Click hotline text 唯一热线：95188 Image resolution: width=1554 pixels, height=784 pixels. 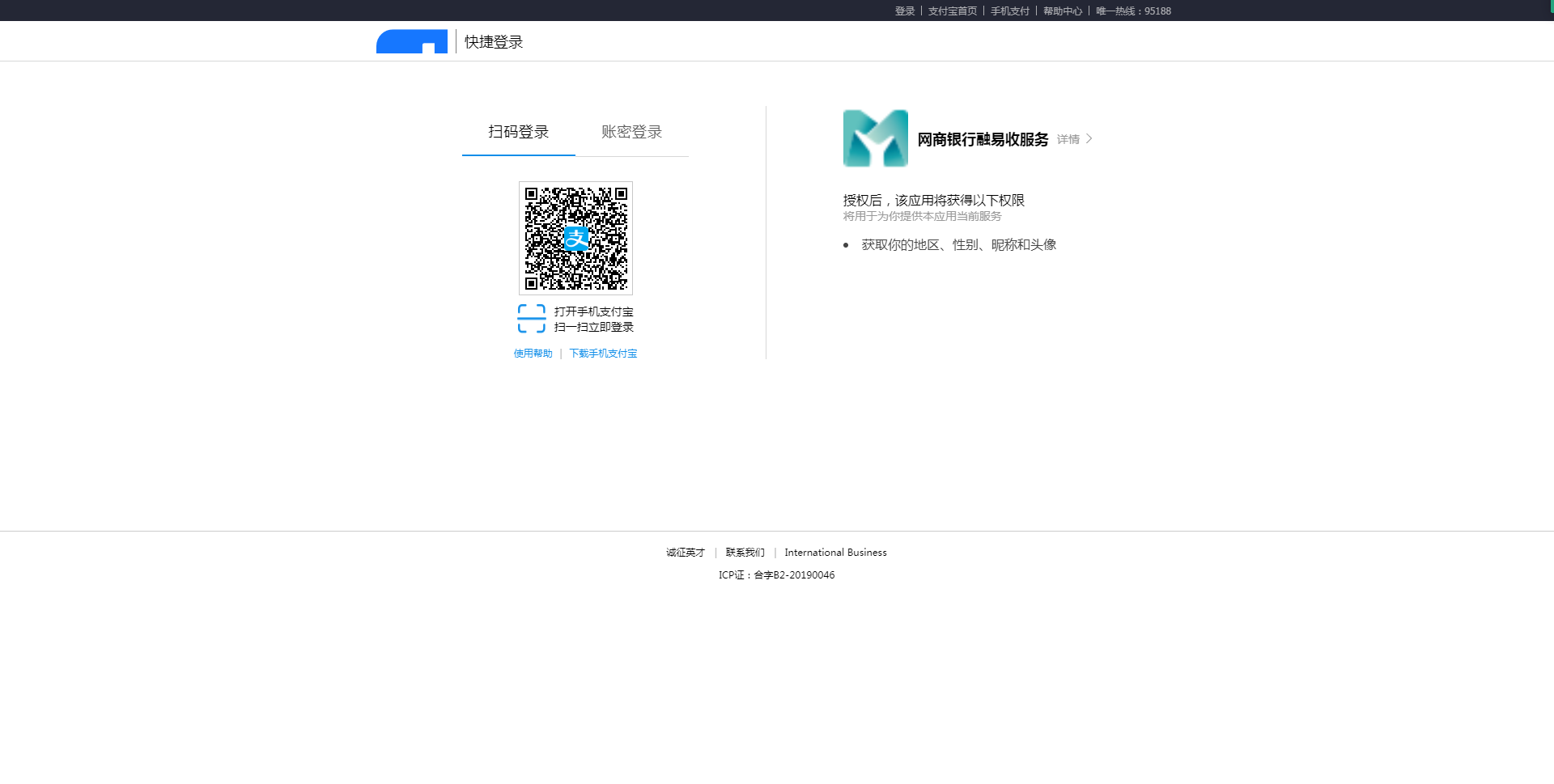(1133, 11)
